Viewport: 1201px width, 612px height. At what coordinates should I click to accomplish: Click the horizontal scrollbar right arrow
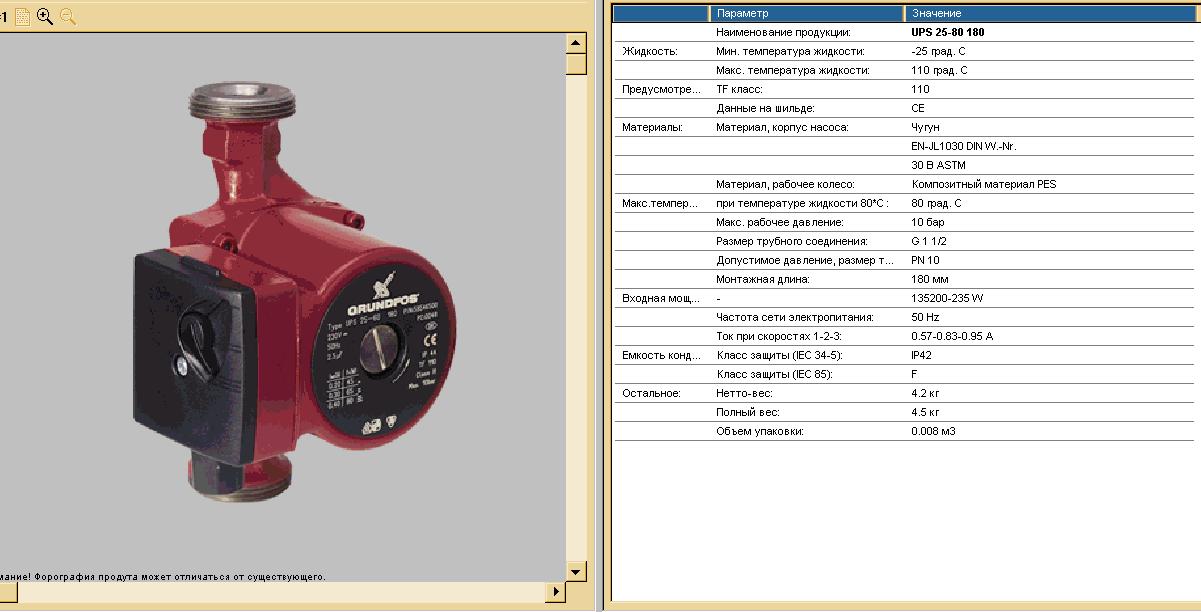pos(555,592)
